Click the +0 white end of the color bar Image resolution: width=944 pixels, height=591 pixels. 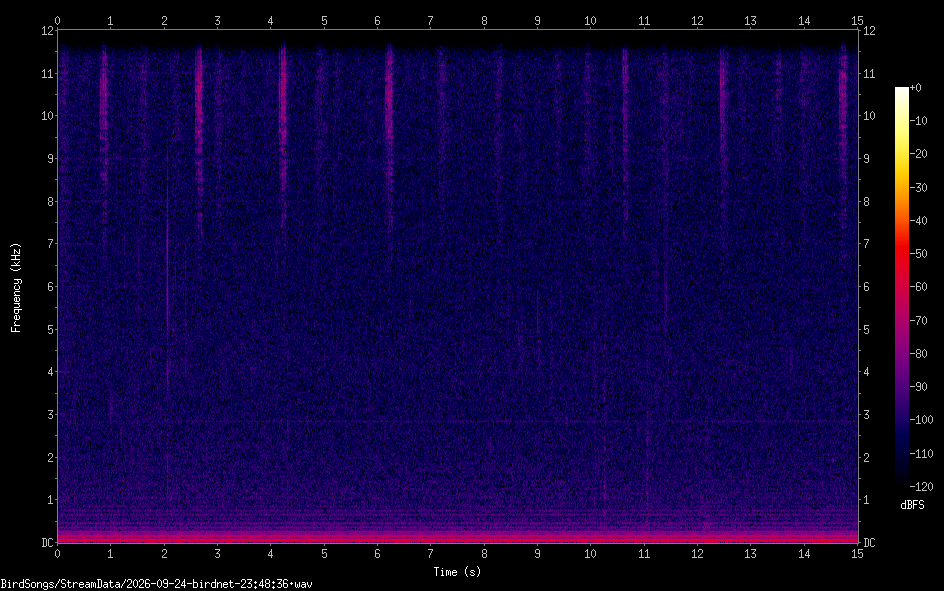tap(902, 91)
